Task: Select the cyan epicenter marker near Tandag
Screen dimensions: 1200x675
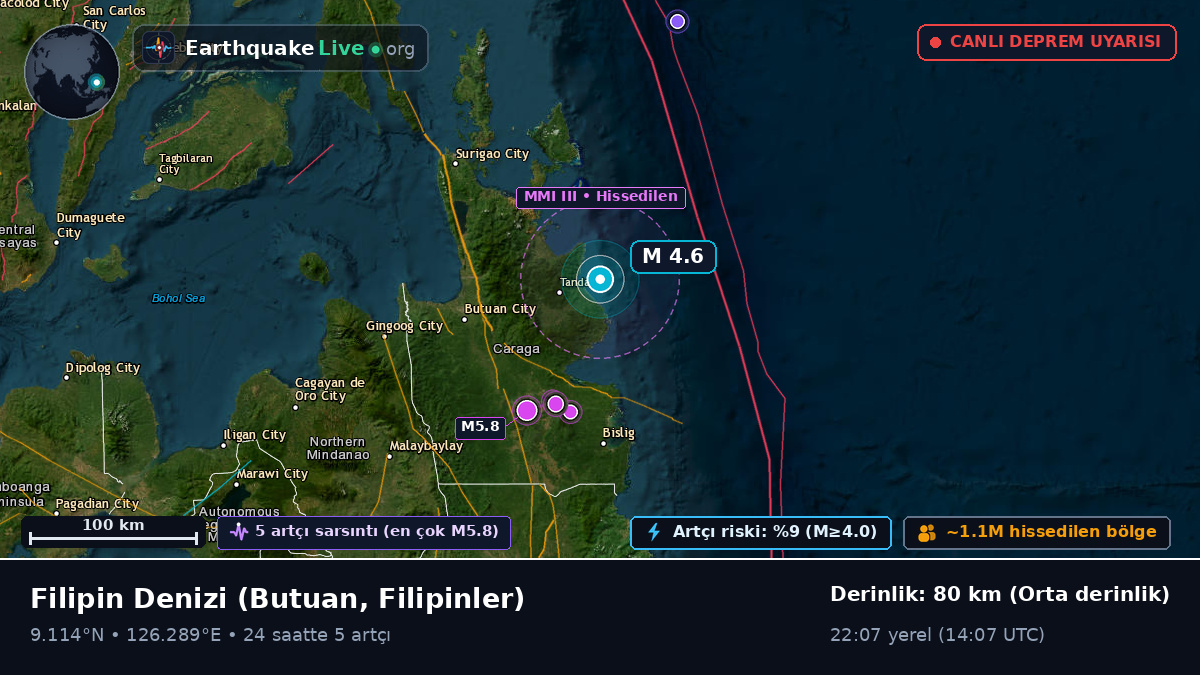Action: pos(600,280)
